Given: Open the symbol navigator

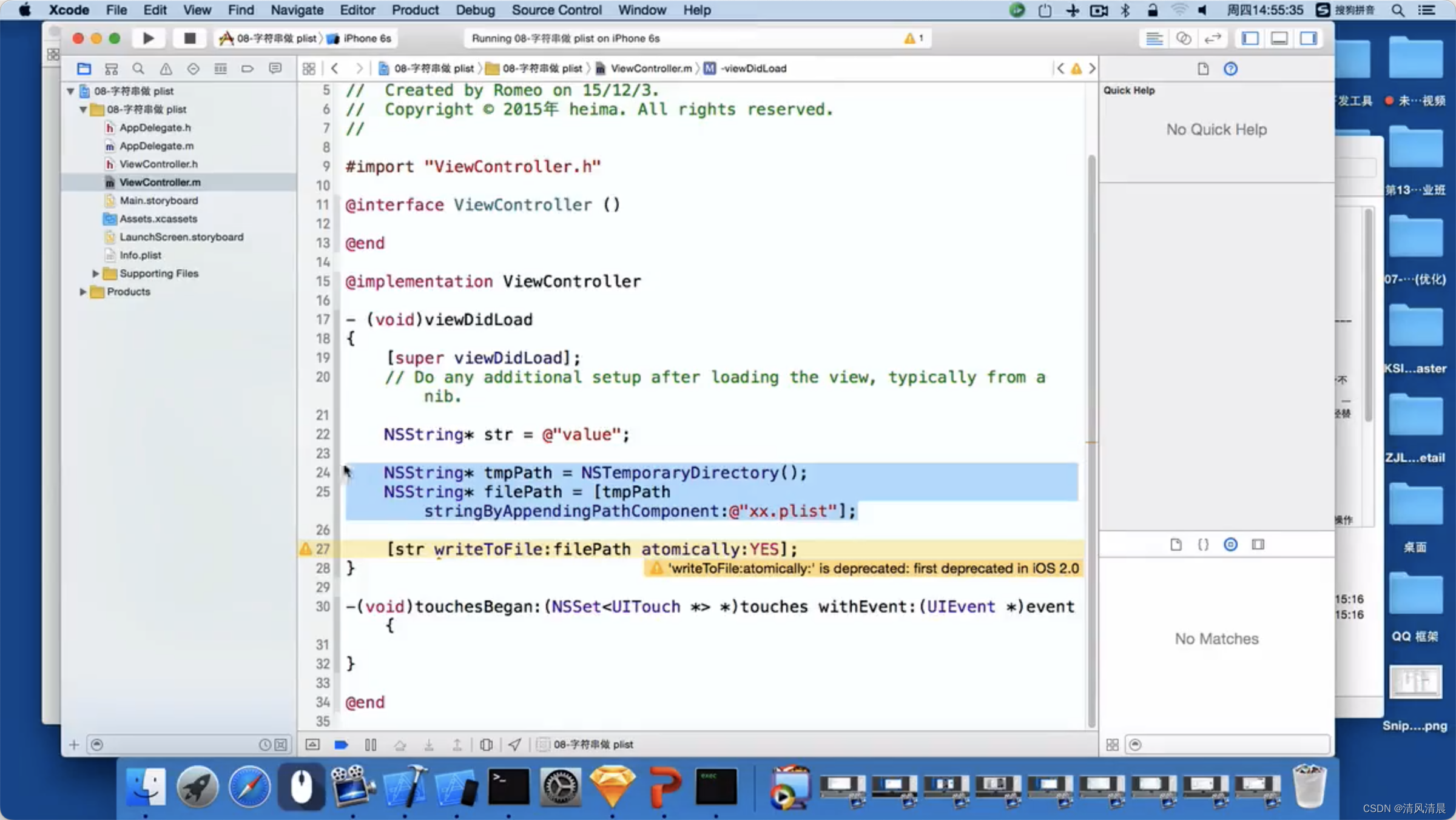Looking at the screenshot, I should coord(111,69).
